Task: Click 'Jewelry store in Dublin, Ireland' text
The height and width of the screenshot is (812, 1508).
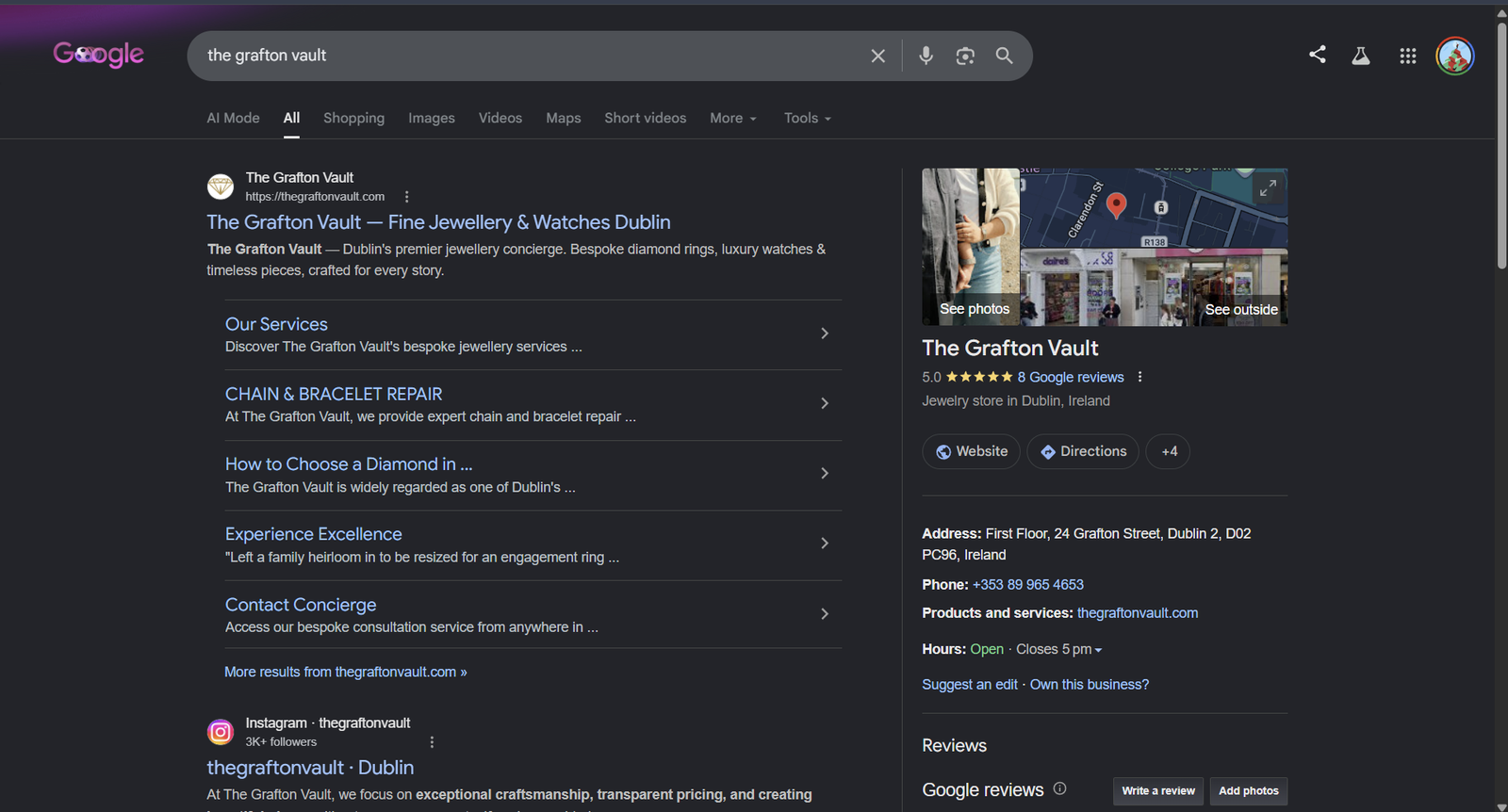Action: tap(1016, 401)
